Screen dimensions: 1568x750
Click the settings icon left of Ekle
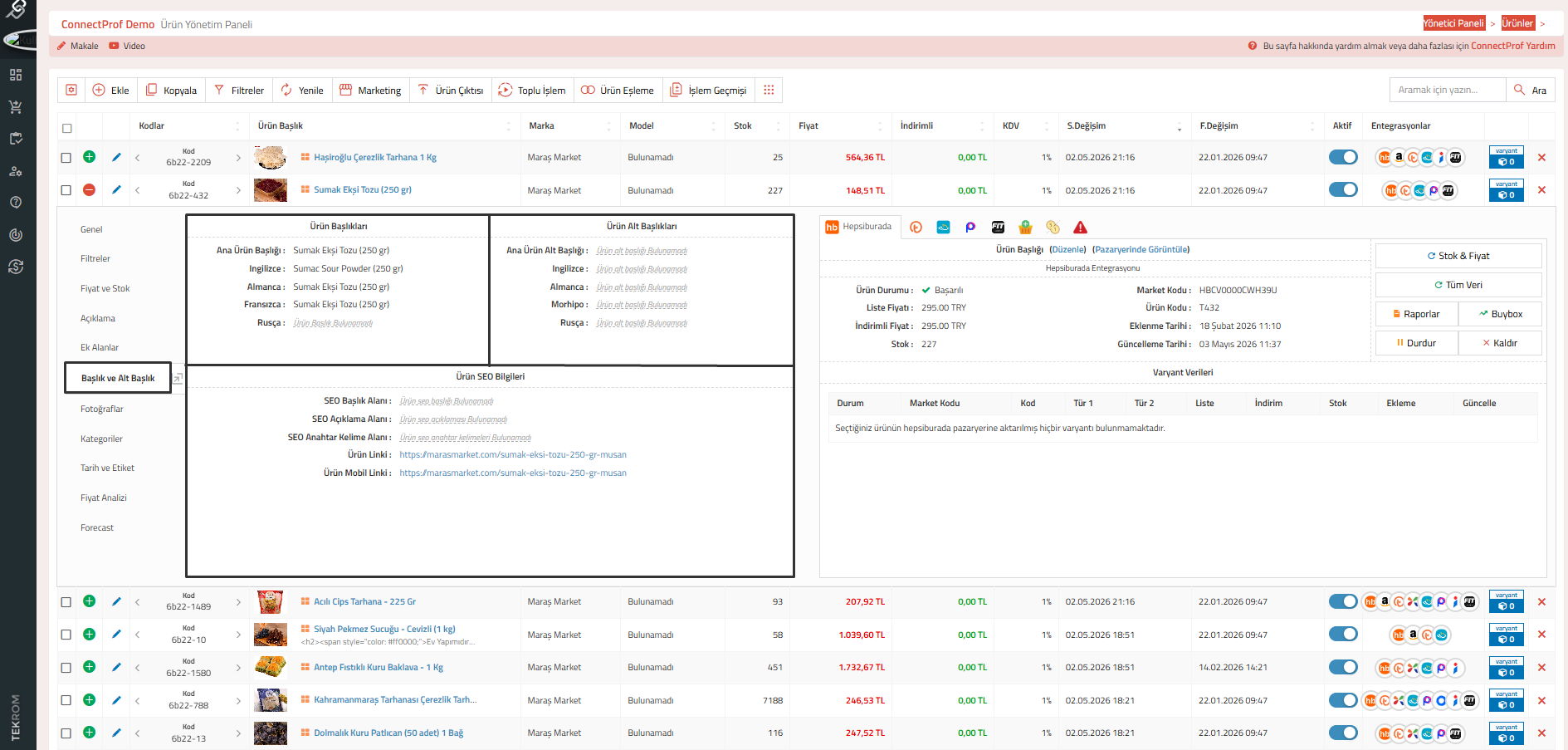point(71,90)
